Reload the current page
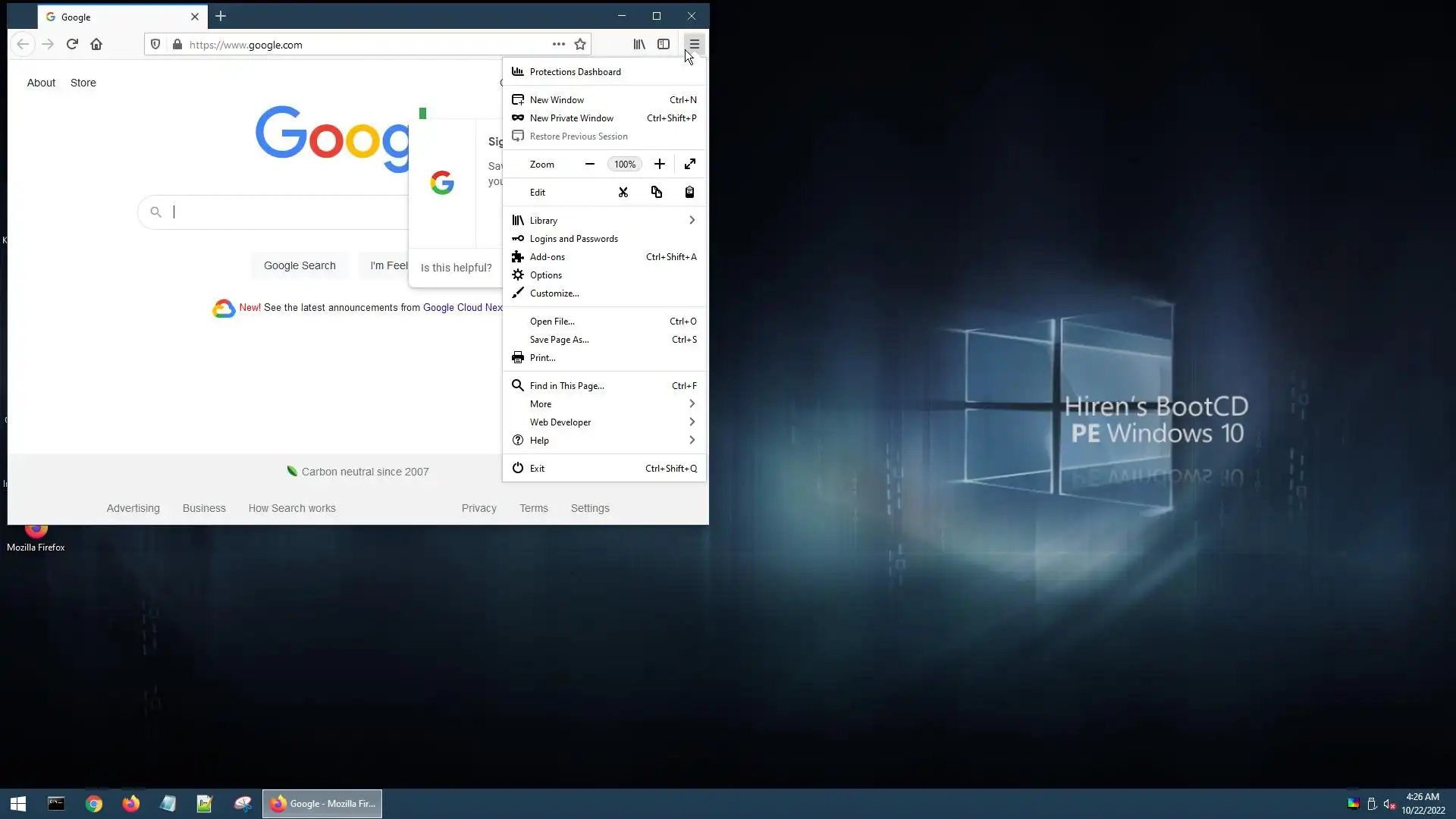Image resolution: width=1456 pixels, height=819 pixels. (73, 44)
